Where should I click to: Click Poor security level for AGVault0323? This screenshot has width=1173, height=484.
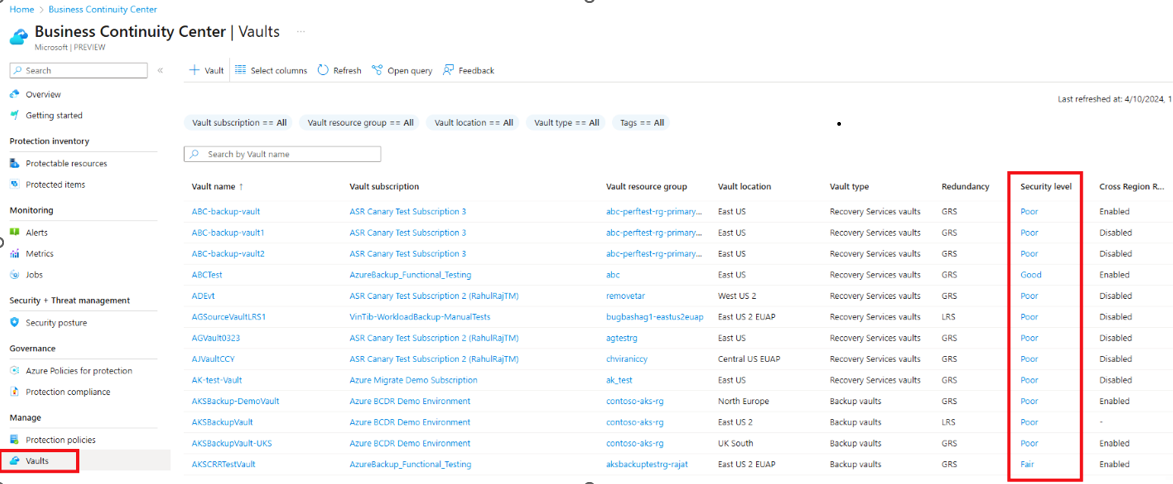point(1029,338)
